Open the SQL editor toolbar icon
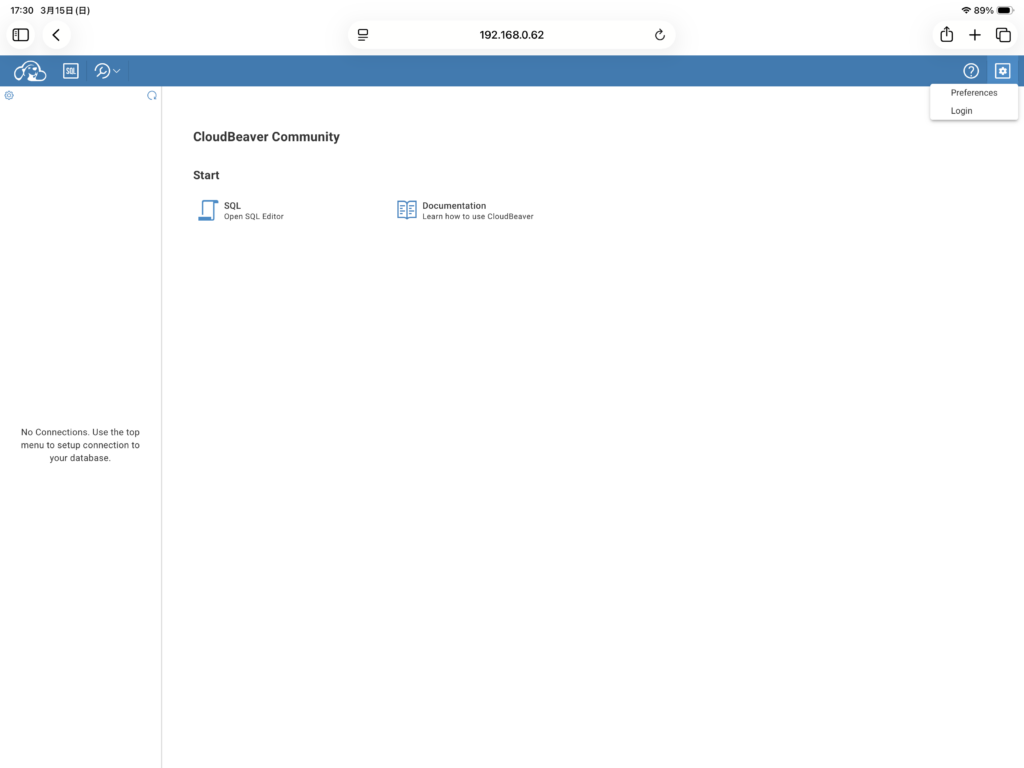The height and width of the screenshot is (768, 1024). click(x=70, y=71)
